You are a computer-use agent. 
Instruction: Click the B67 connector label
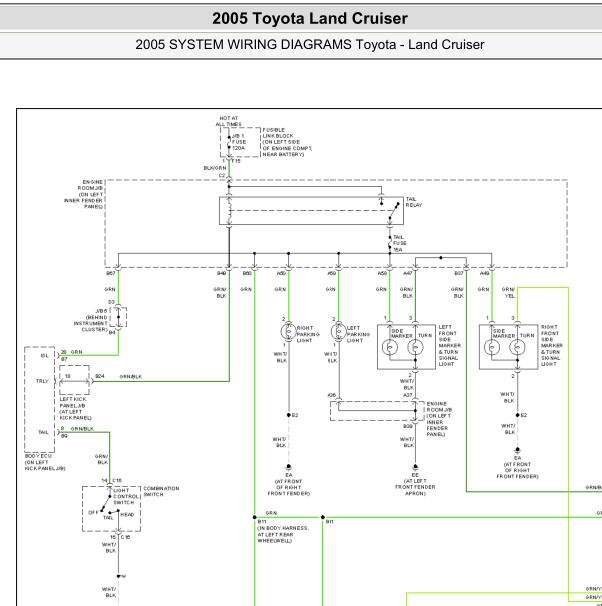click(x=111, y=273)
